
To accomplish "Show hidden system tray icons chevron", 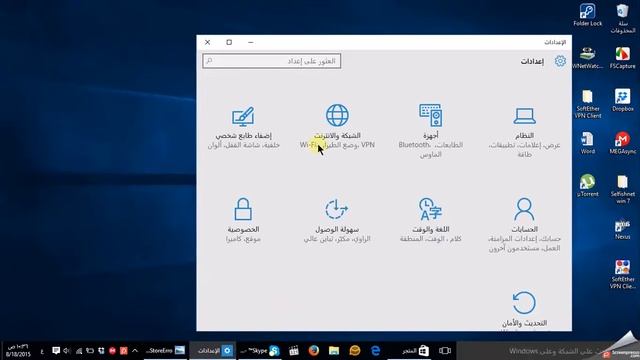I will pos(135,351).
